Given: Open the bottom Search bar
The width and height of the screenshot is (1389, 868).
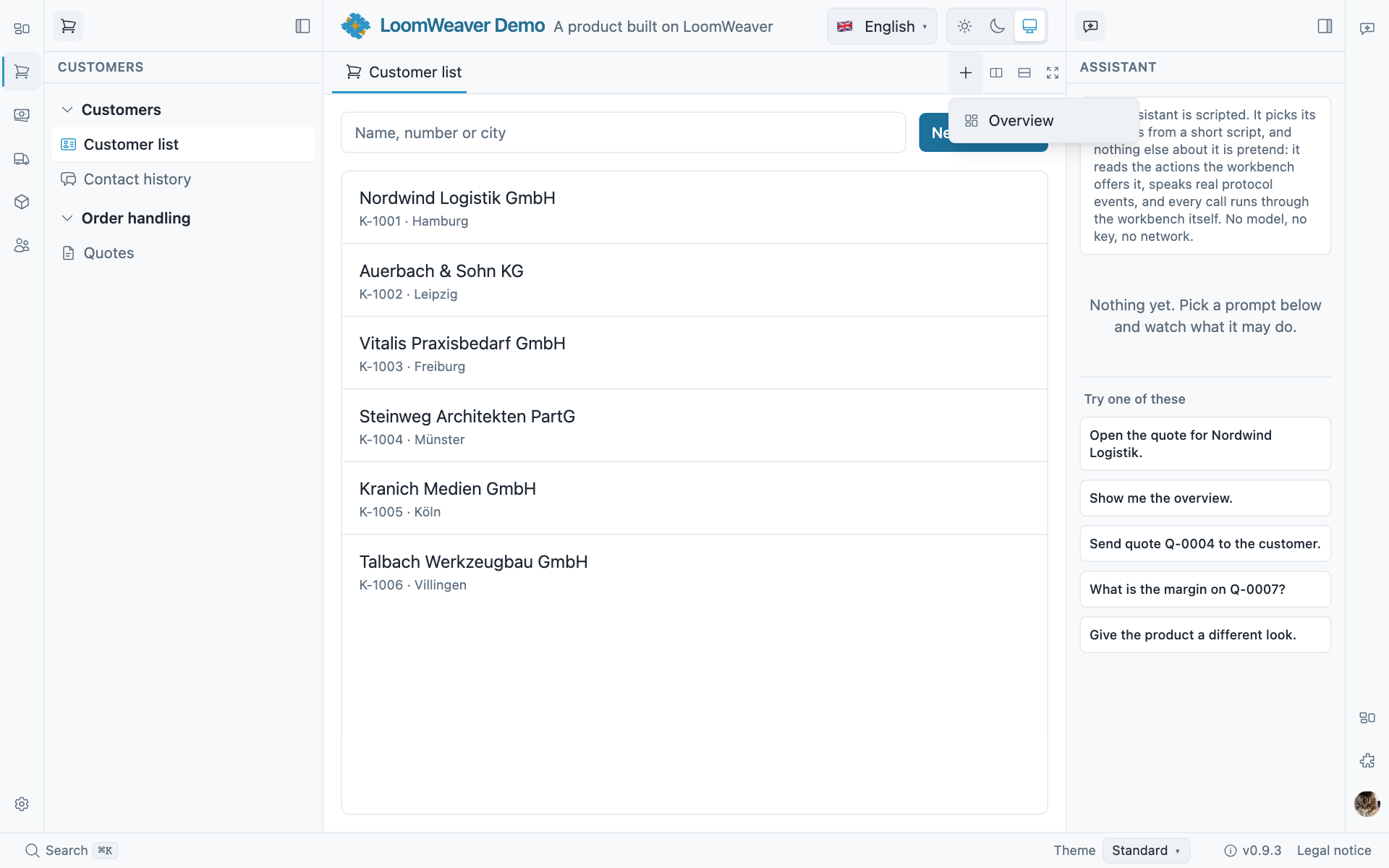Looking at the screenshot, I should coord(70,850).
